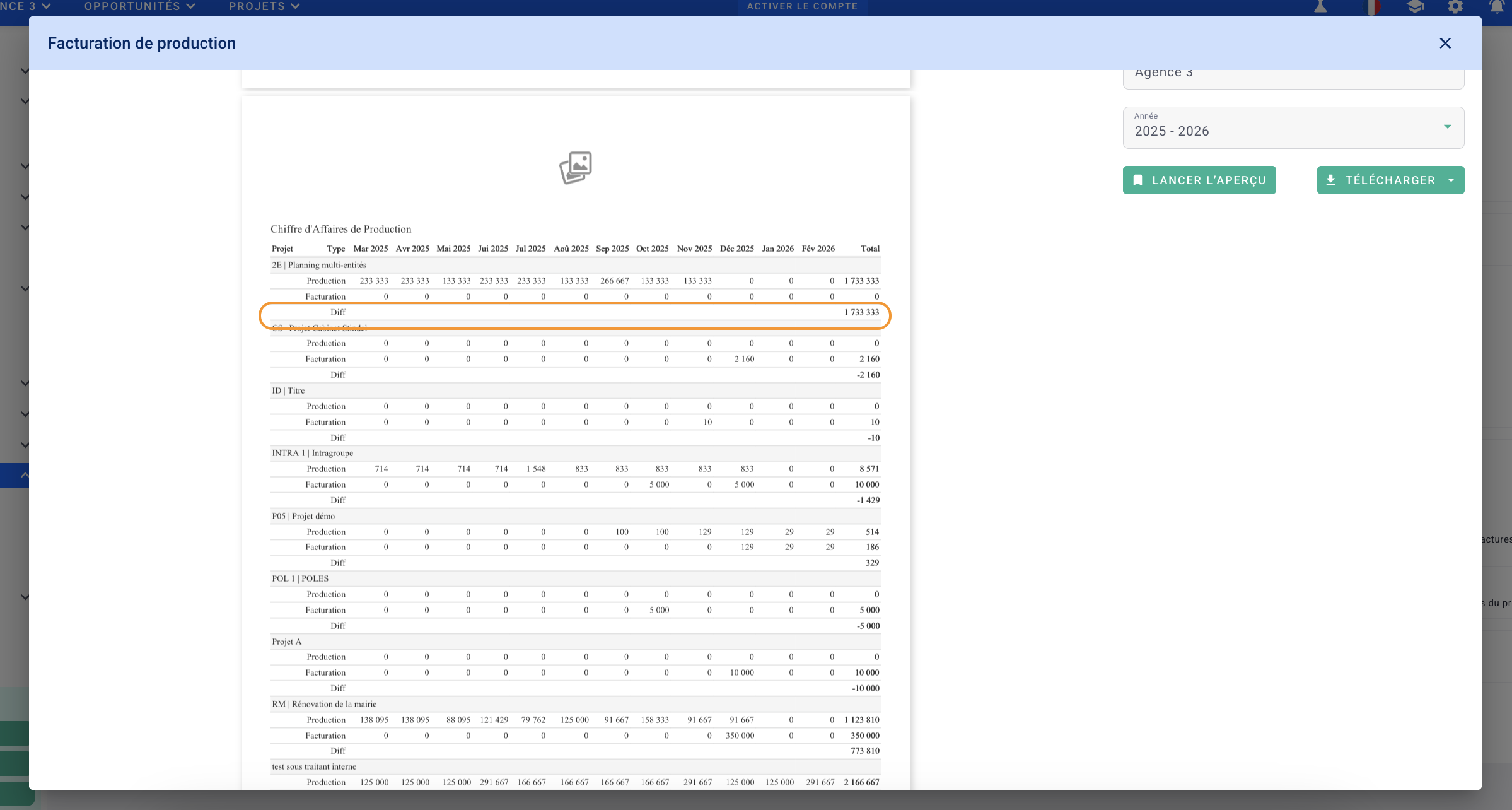Click the notifications bell icon
1512x810 pixels.
tap(1497, 7)
